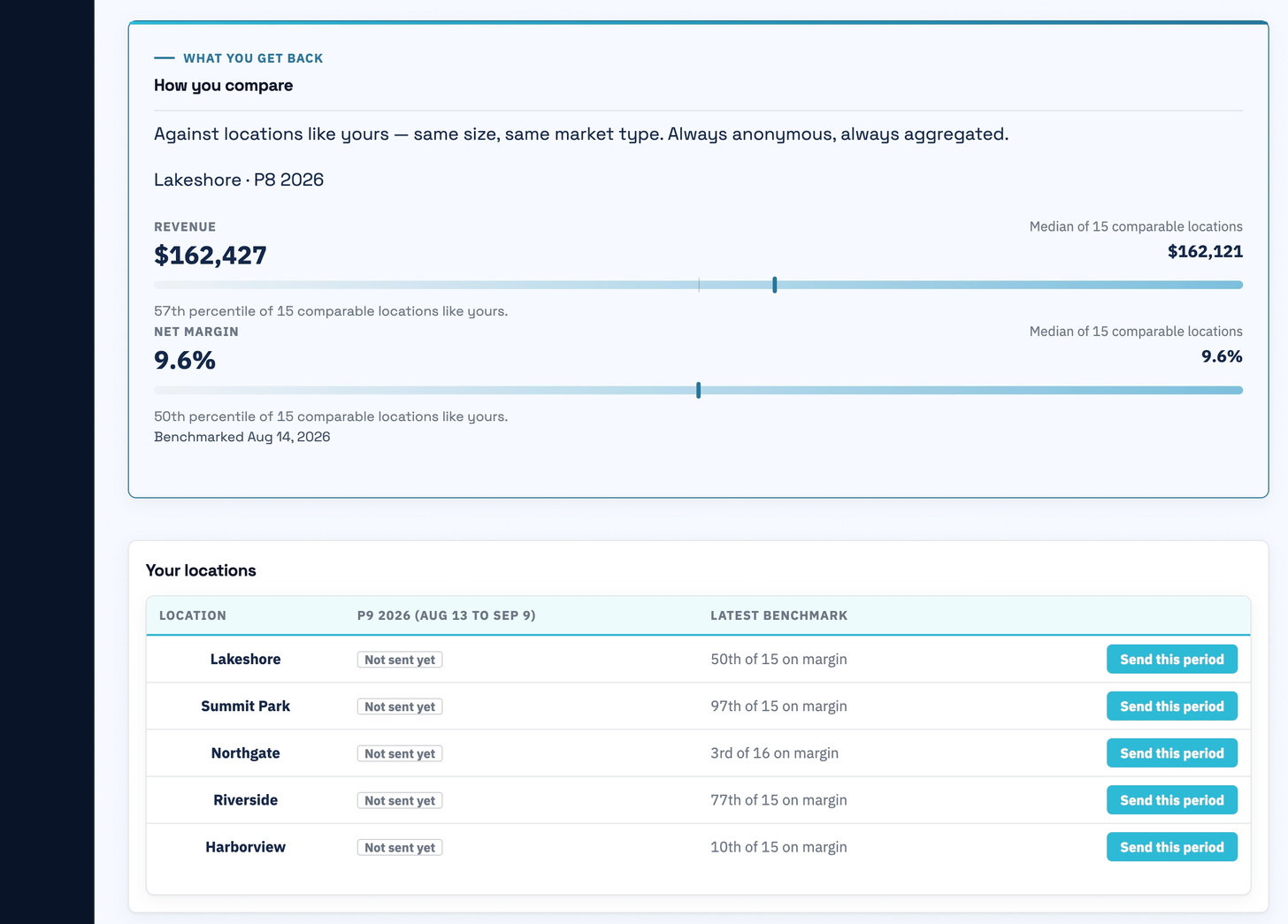Click Riverside's 'Not sent yet' badge
The height and width of the screenshot is (924, 1288).
[x=400, y=800]
